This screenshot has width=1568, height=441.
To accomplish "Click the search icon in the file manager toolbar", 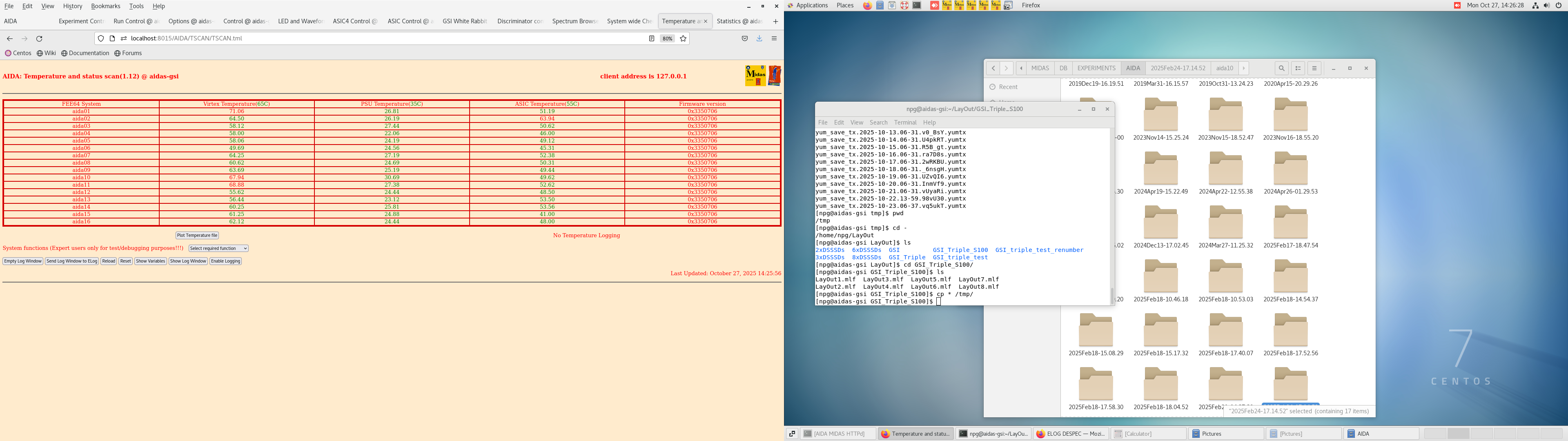I will [x=1281, y=68].
